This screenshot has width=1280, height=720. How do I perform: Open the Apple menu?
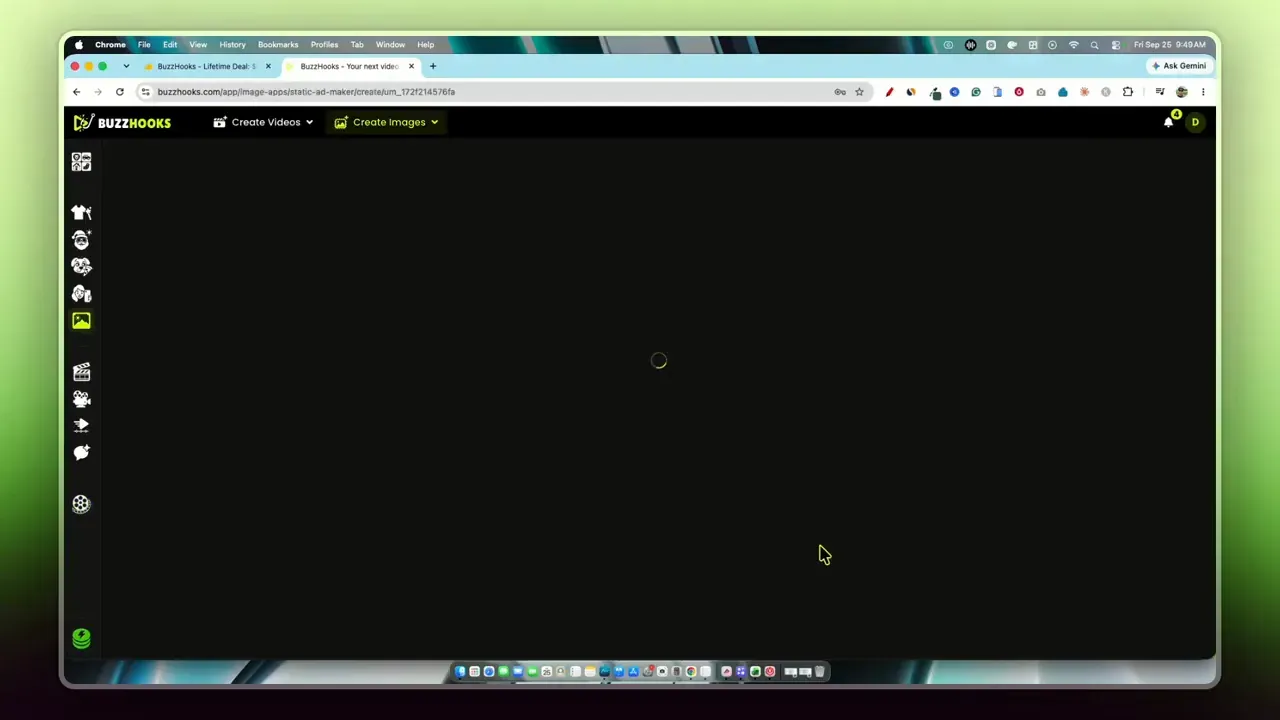[79, 45]
